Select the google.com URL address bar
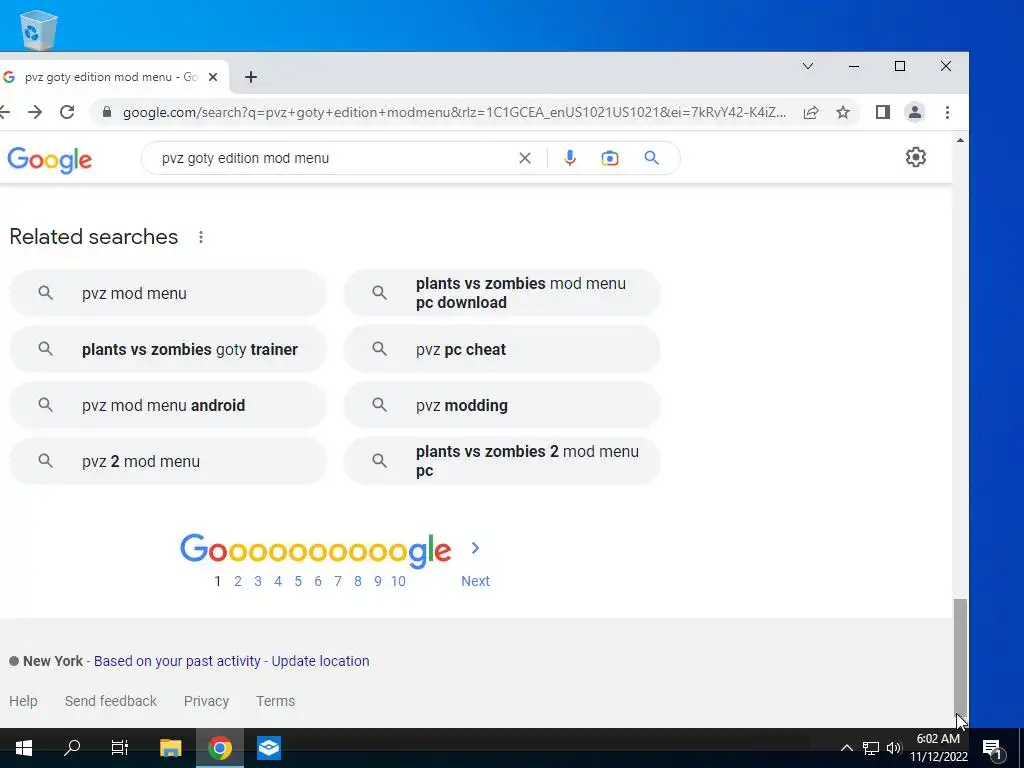Image resolution: width=1024 pixels, height=768 pixels. (455, 112)
